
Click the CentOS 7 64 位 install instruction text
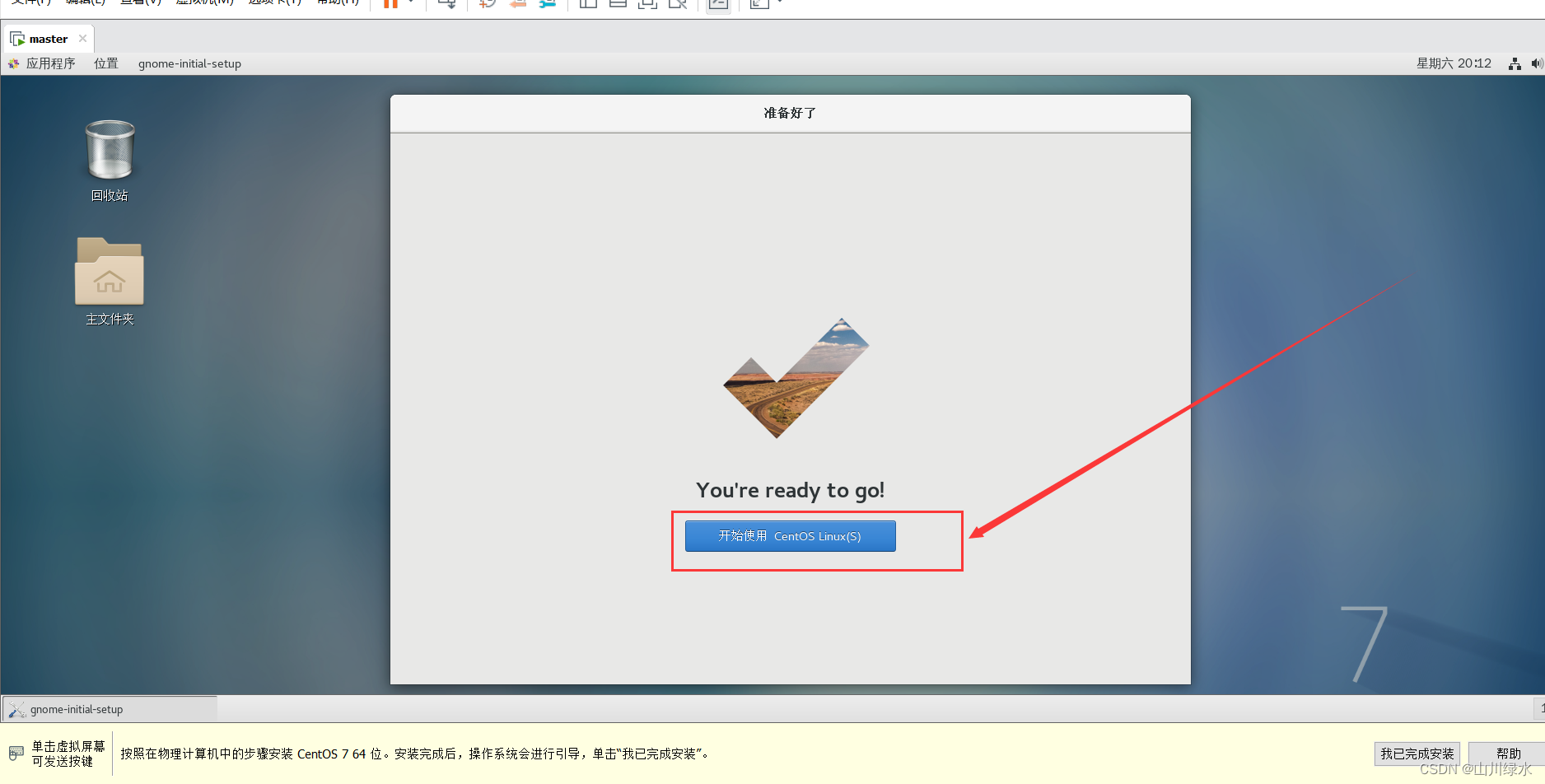tap(415, 754)
